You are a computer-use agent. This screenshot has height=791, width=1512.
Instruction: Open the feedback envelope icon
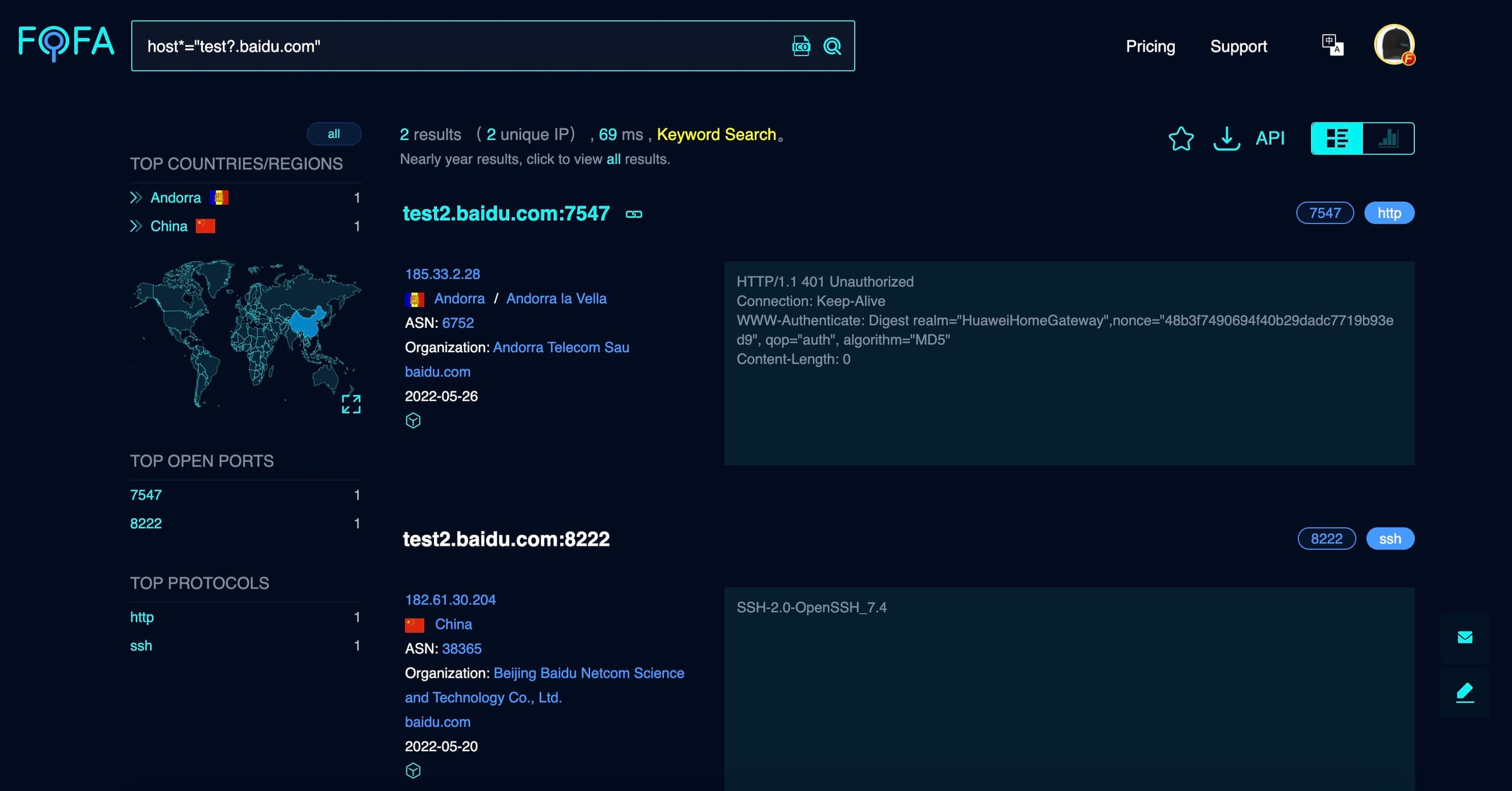1464,637
